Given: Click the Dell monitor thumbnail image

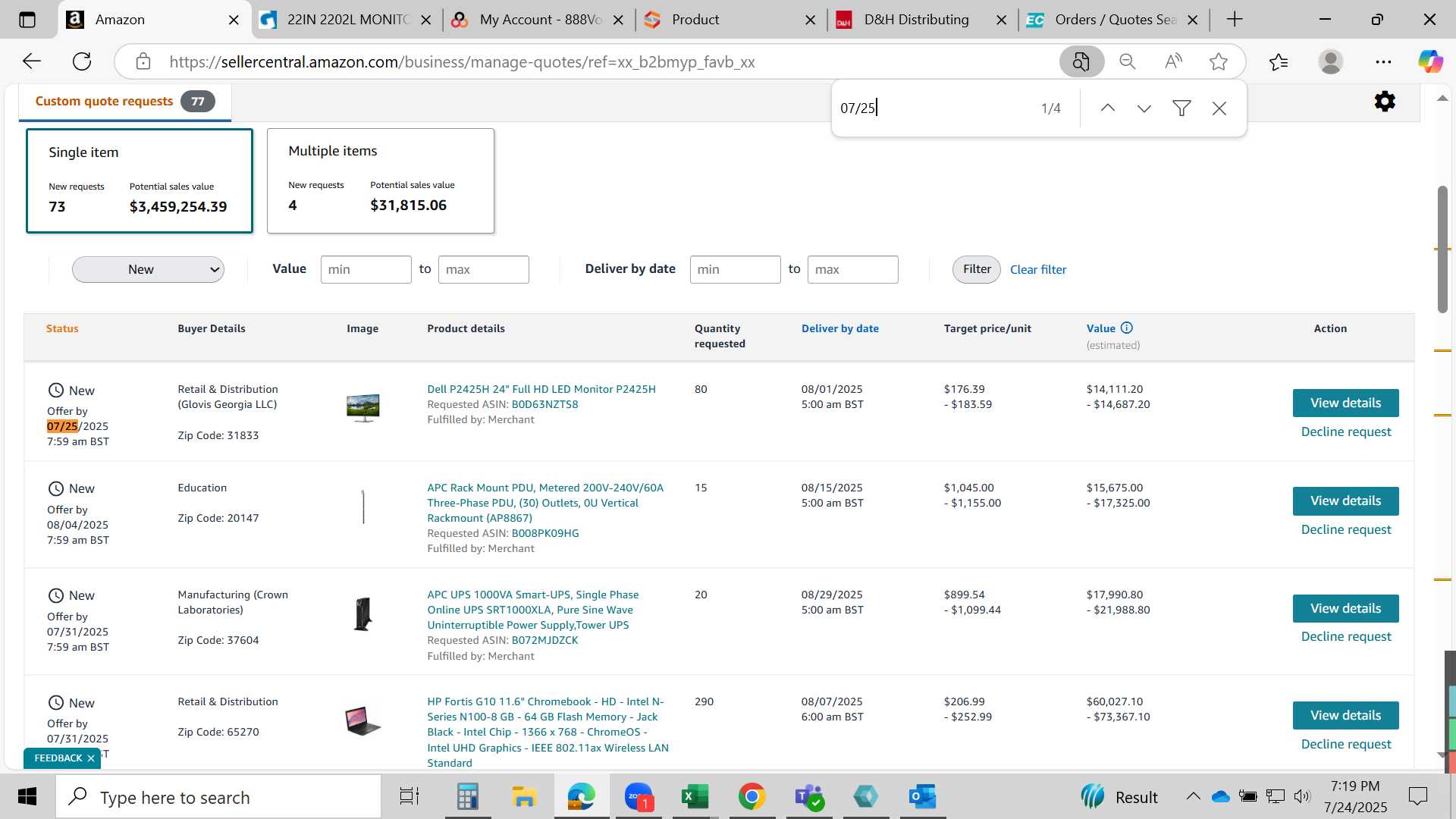Looking at the screenshot, I should pyautogui.click(x=362, y=408).
